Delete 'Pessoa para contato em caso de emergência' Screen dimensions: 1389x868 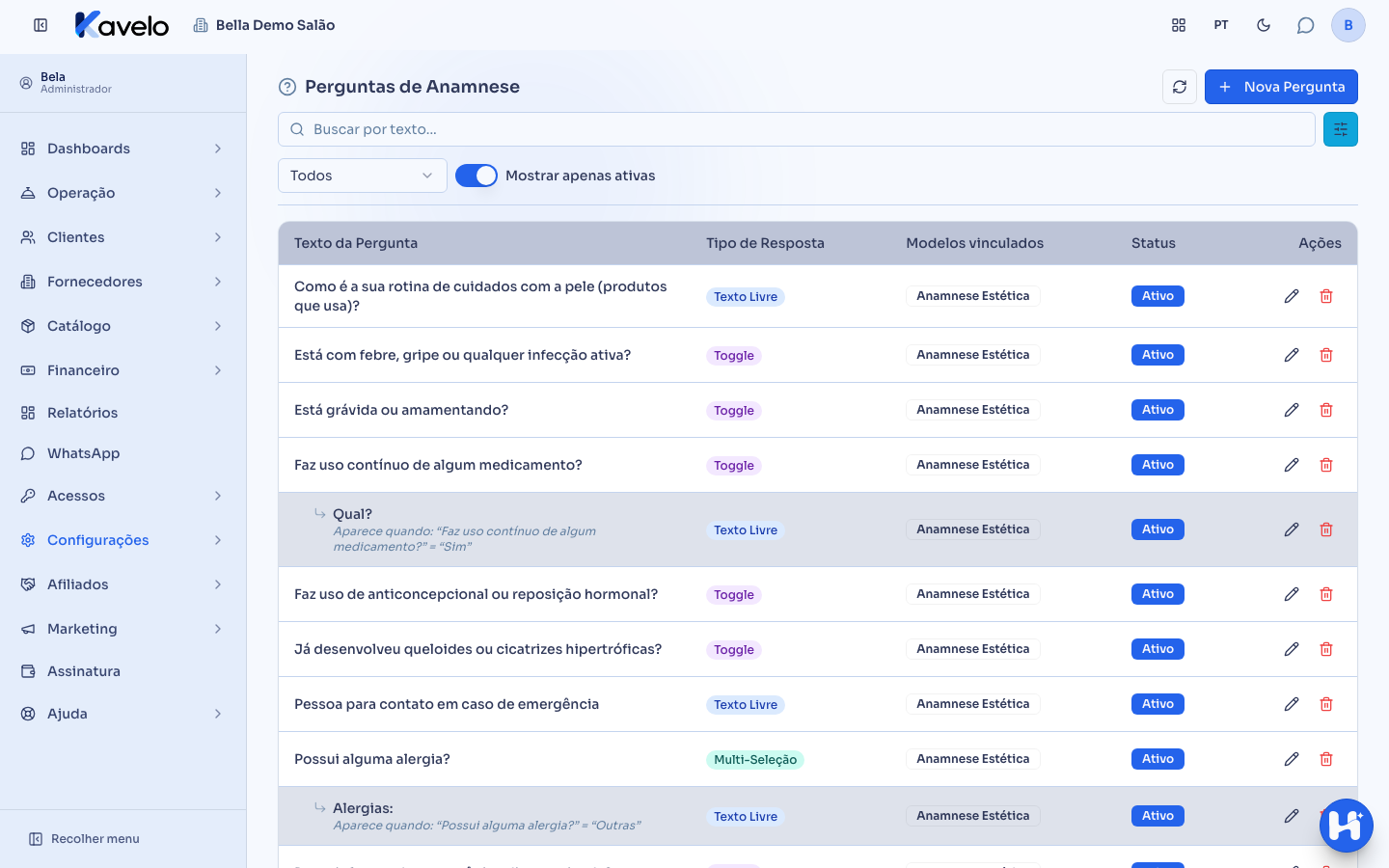[1326, 704]
